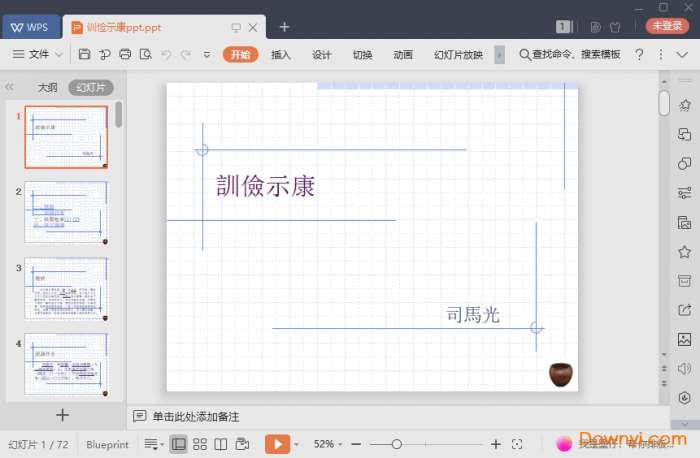Click the window count badge 1
The width and height of the screenshot is (700, 458).
(563, 27)
